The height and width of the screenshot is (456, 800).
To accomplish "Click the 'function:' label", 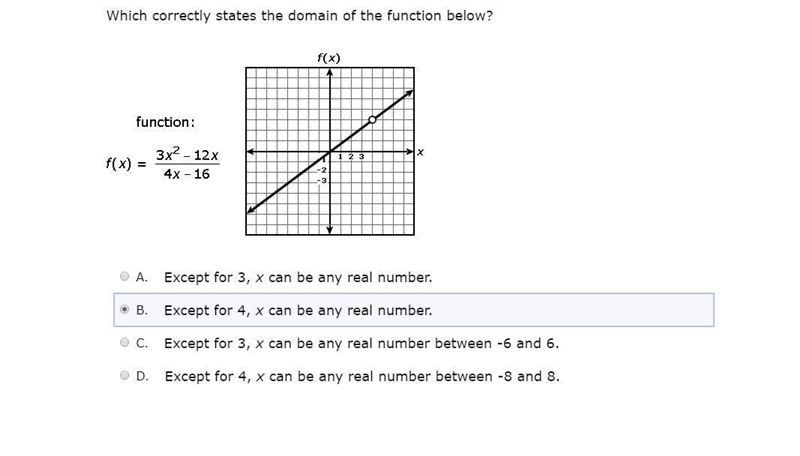I will pos(165,122).
